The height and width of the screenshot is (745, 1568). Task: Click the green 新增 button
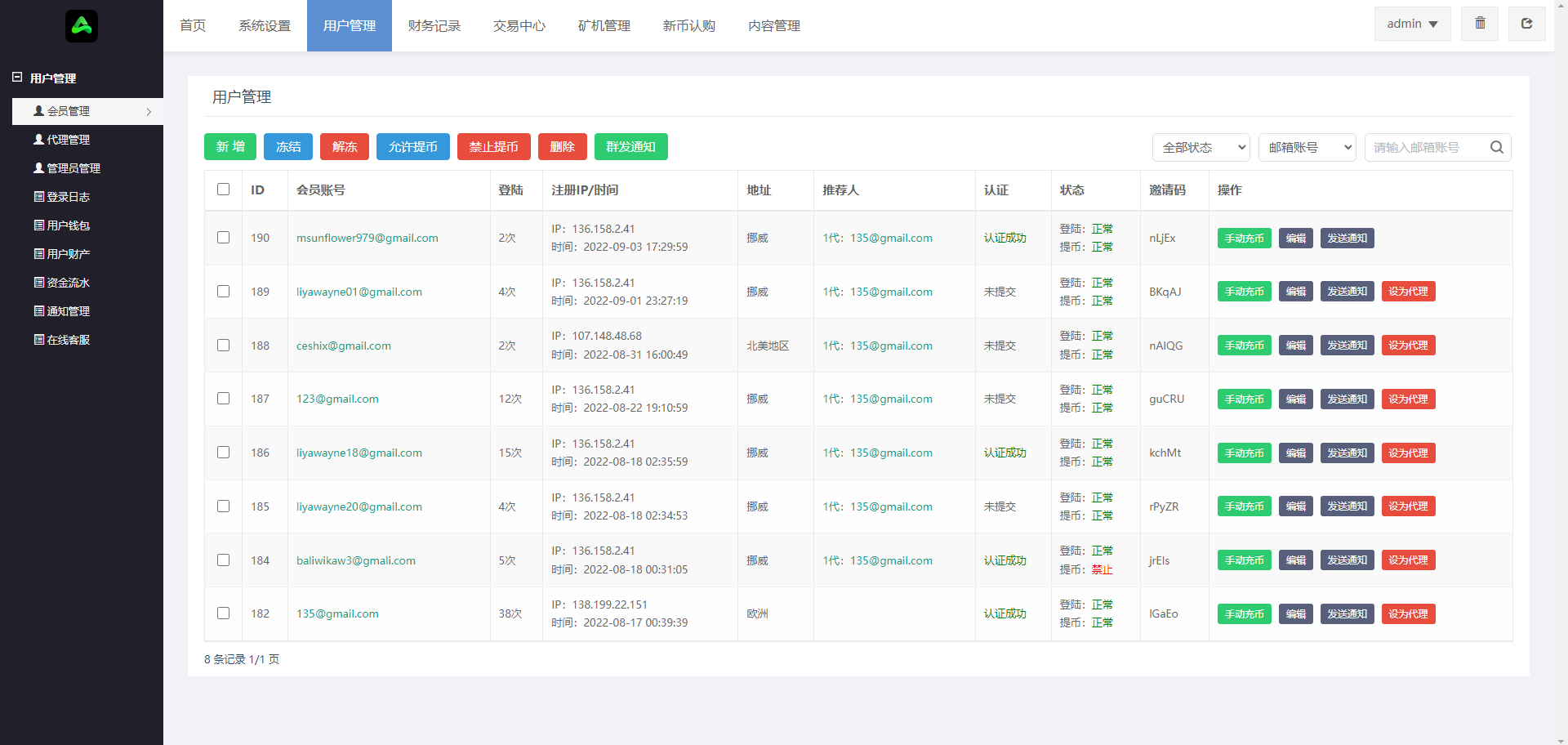(230, 147)
